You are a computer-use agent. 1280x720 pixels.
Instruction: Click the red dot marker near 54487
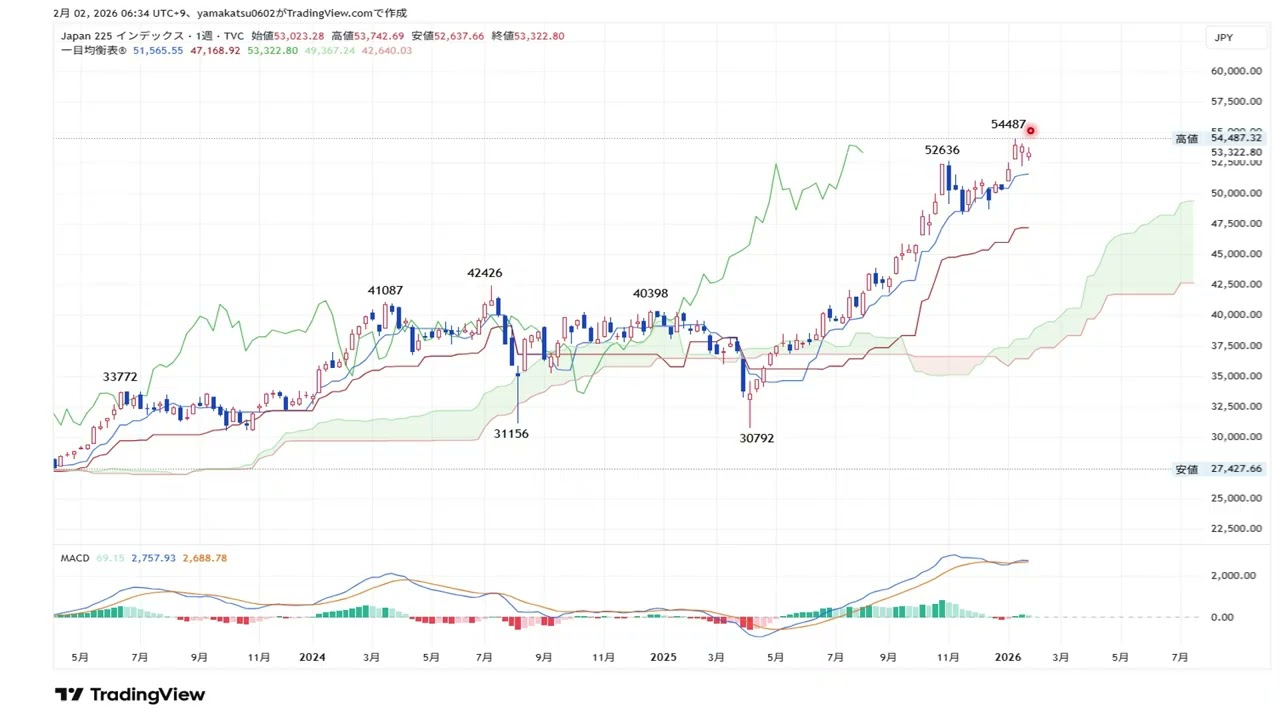tap(1030, 131)
